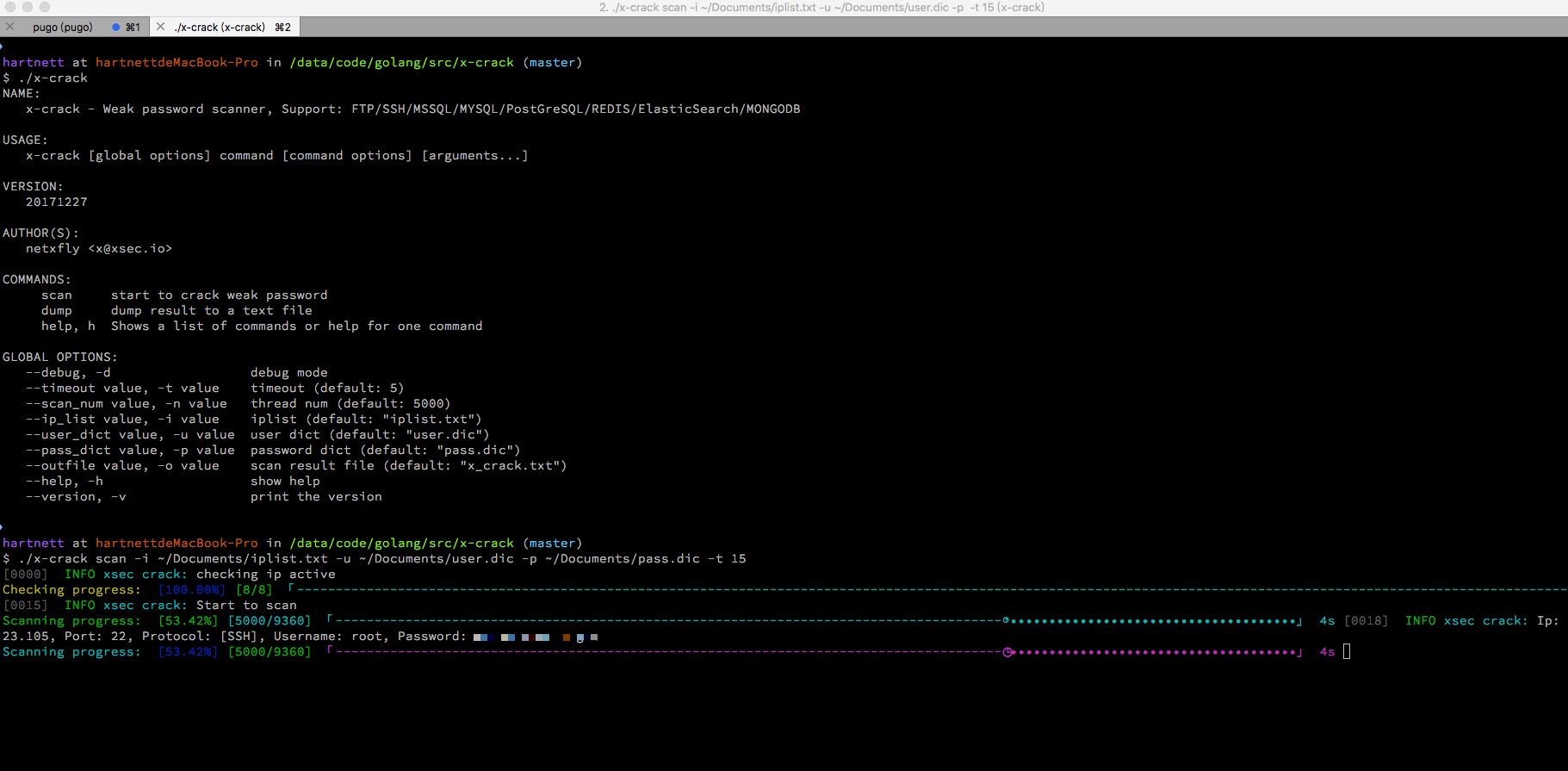Click the 'scan result file' default description
The height and width of the screenshot is (771, 1568).
[409, 465]
